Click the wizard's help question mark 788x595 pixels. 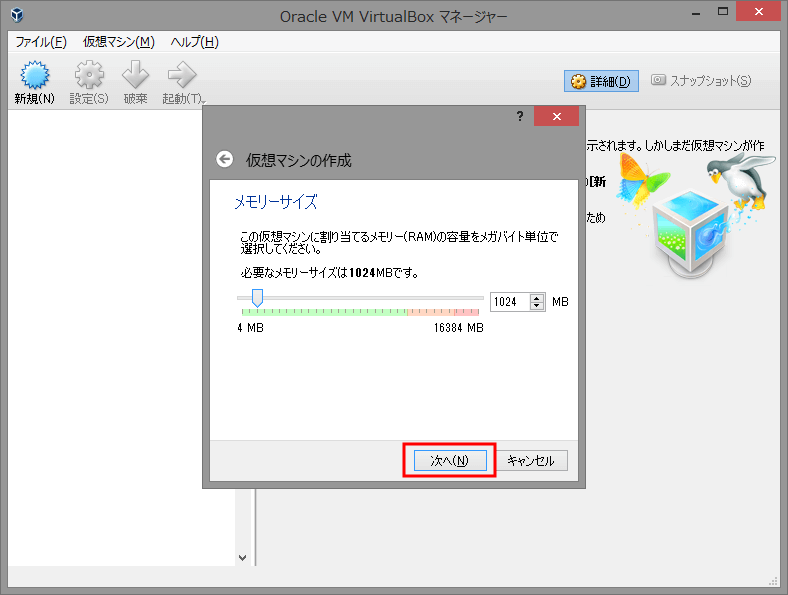(520, 117)
